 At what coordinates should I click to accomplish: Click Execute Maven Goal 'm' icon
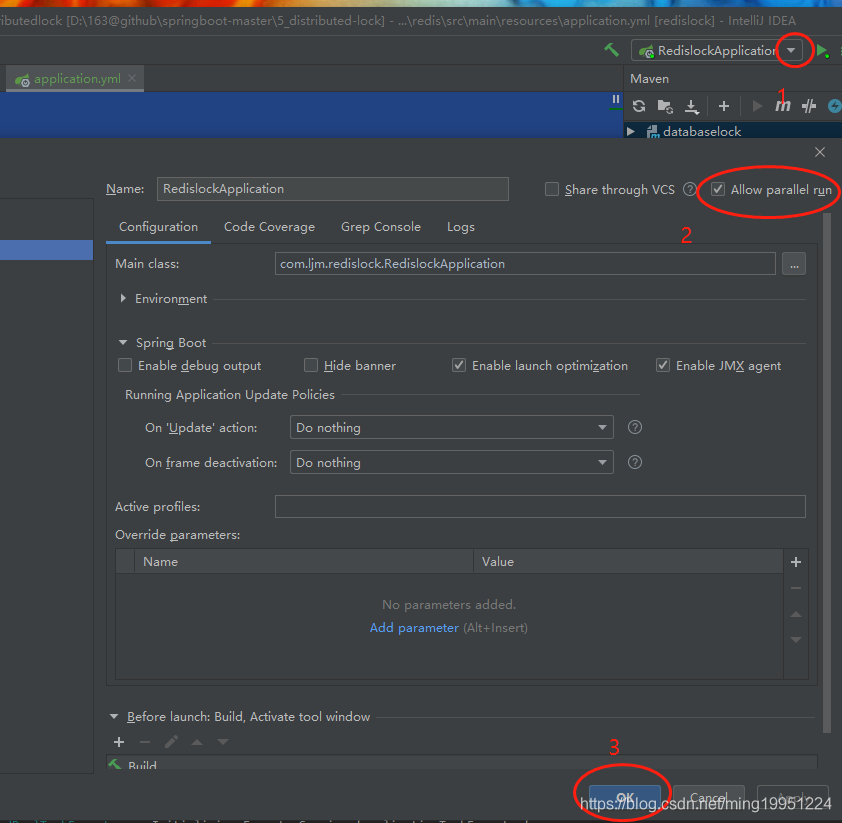click(x=783, y=106)
